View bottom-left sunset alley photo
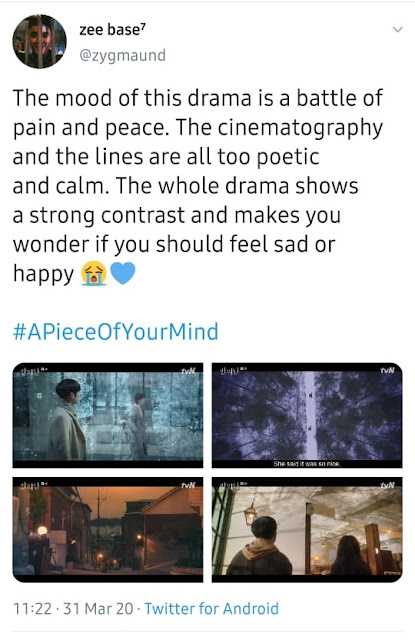Viewport: 415px width, 640px height. point(108,529)
